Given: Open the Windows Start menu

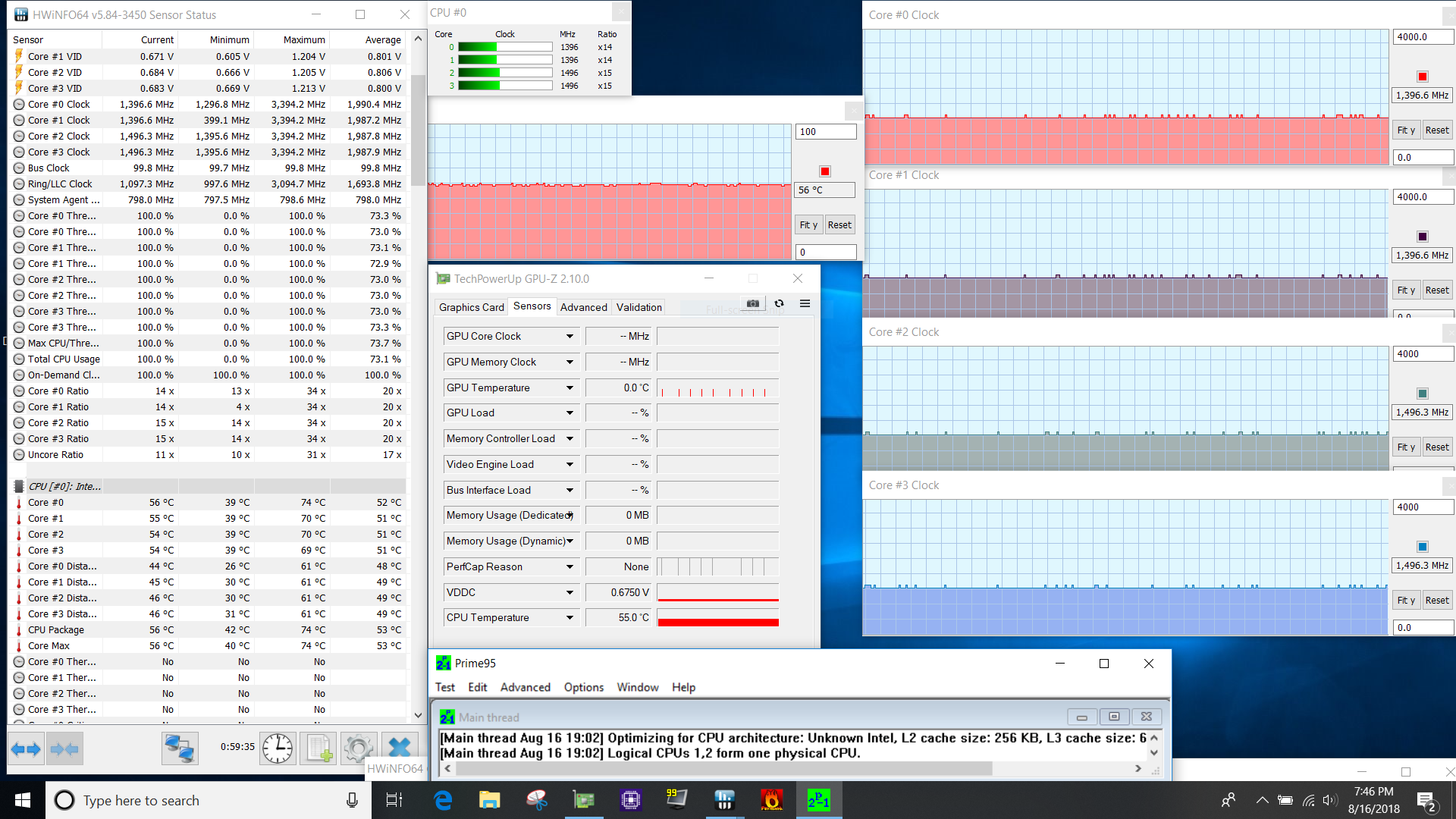Looking at the screenshot, I should (23, 800).
